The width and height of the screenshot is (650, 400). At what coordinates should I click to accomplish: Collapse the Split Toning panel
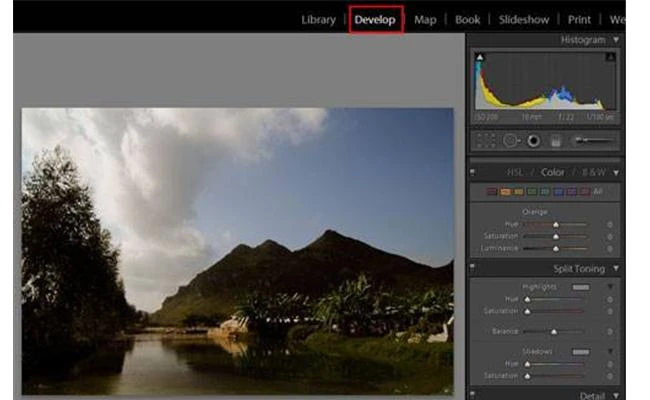[x=616, y=269]
